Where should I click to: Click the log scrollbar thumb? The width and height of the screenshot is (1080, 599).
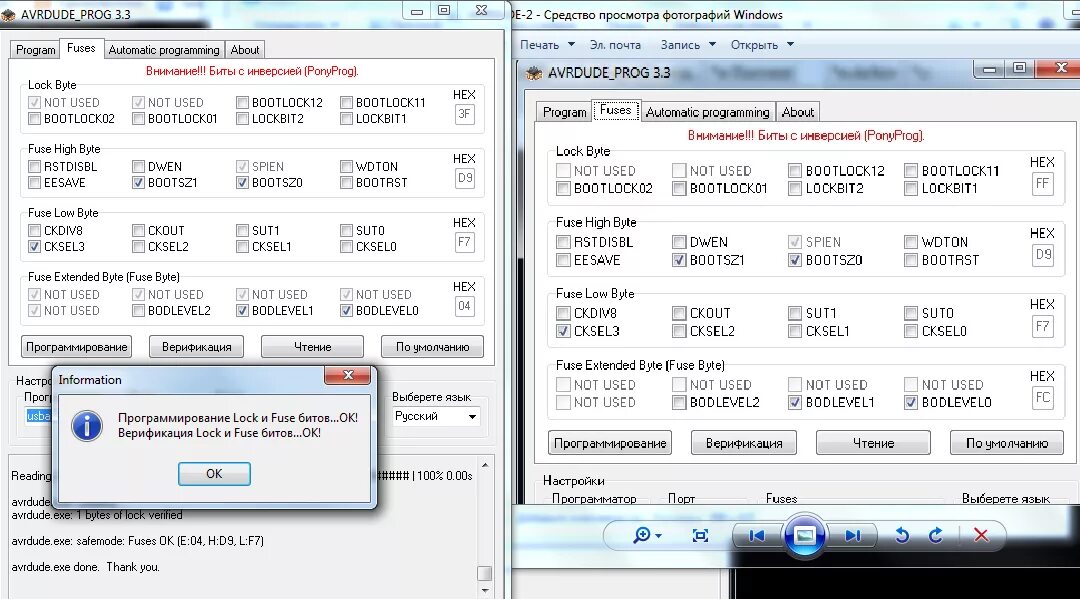(x=485, y=574)
